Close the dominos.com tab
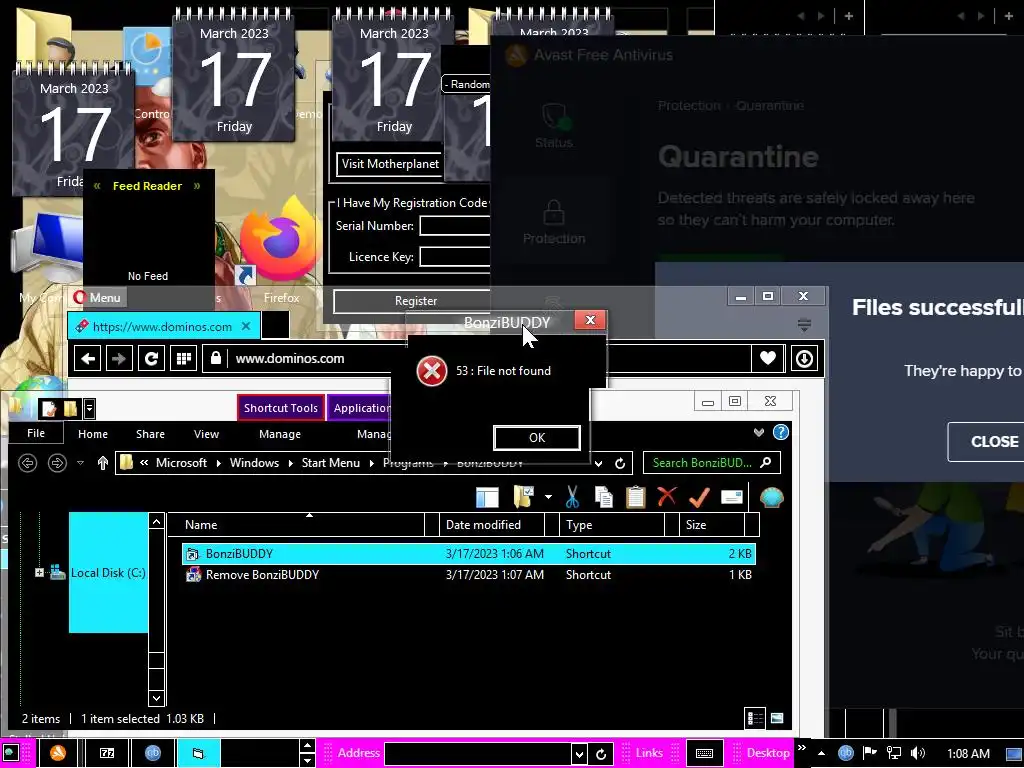 pos(246,326)
